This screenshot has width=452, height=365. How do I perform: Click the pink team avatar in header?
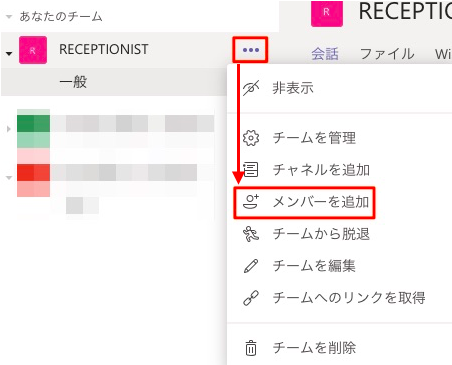click(x=327, y=13)
